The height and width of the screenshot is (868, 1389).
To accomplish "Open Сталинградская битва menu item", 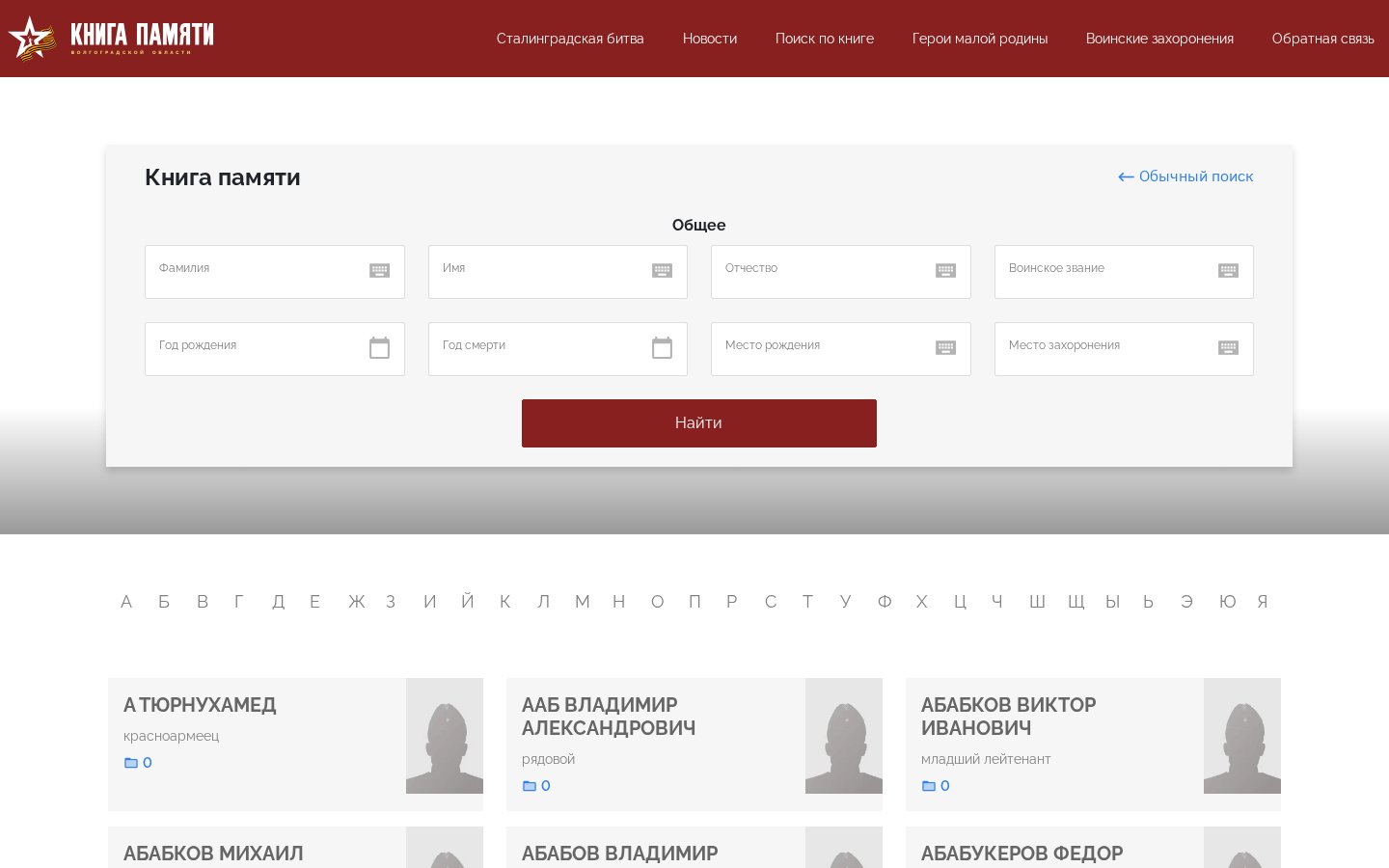I will [x=570, y=39].
